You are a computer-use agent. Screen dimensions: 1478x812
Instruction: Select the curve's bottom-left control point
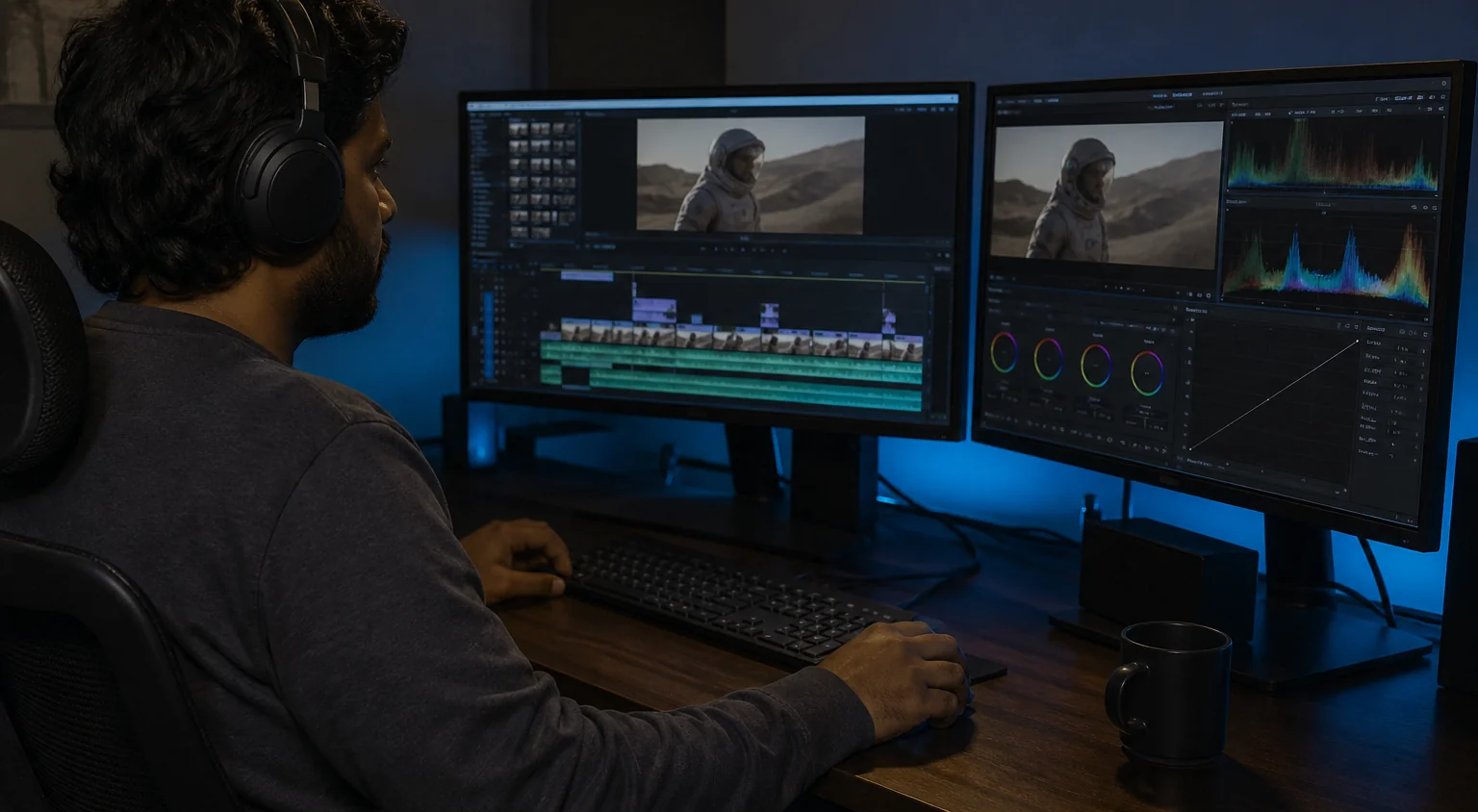point(1190,447)
